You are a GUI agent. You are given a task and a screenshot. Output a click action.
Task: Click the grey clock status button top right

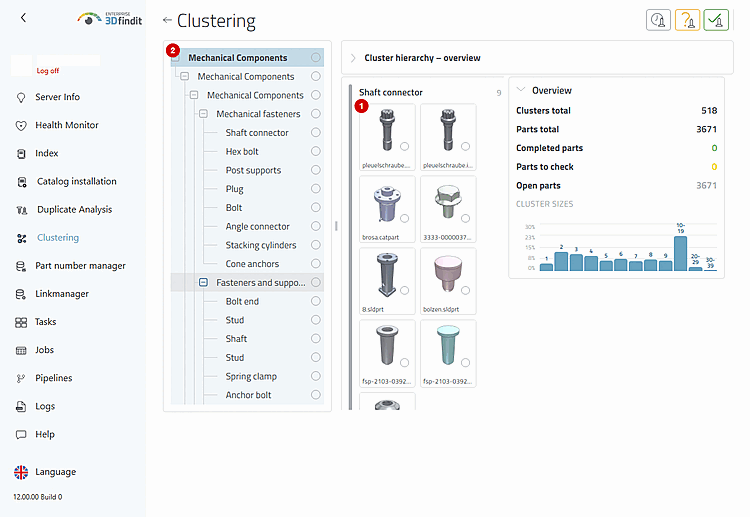coord(658,20)
